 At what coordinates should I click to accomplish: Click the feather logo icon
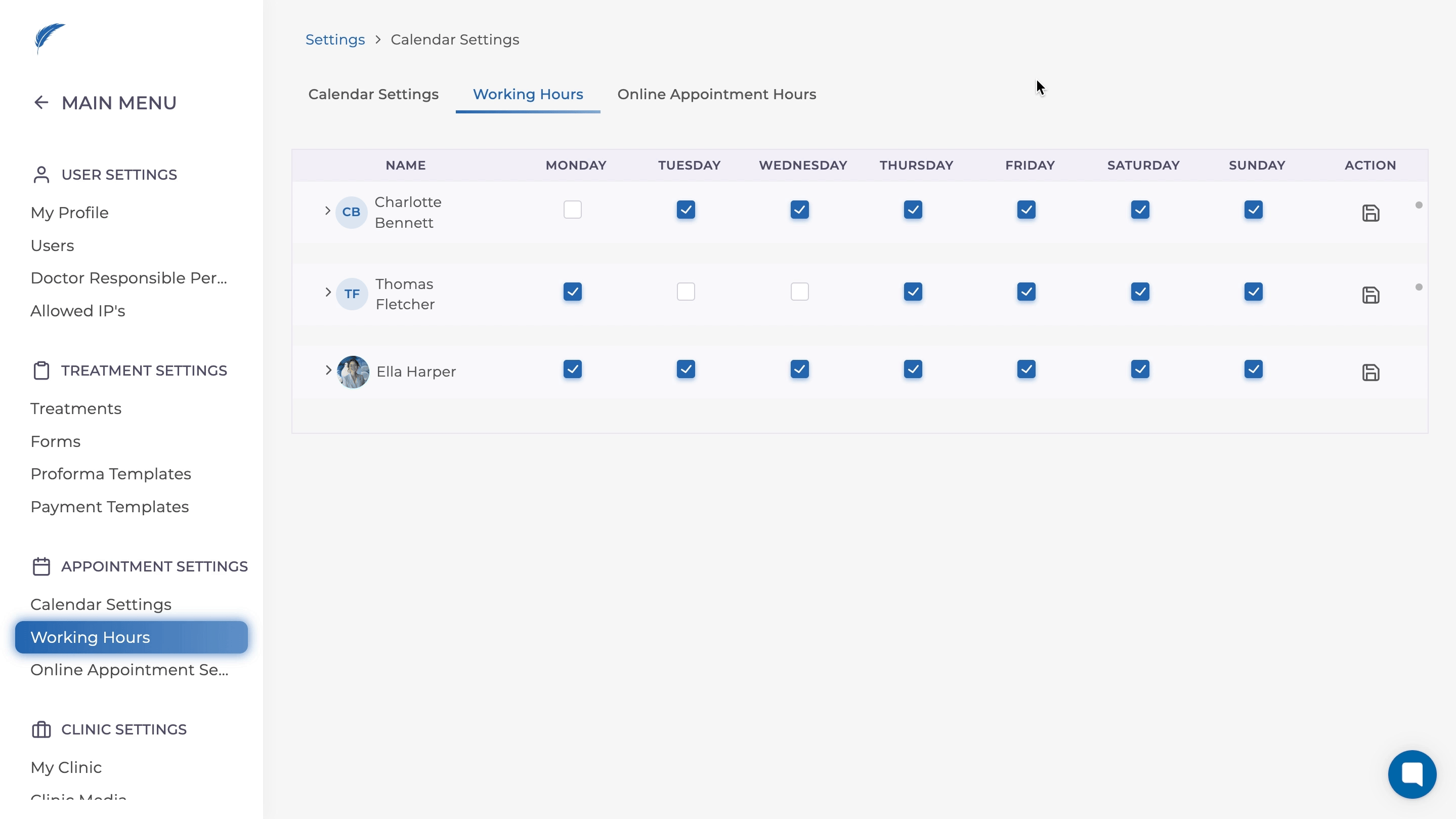(x=49, y=38)
